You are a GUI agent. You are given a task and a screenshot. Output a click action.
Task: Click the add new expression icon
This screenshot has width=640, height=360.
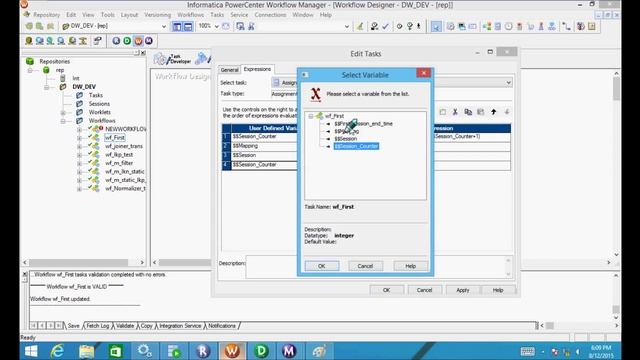442,112
